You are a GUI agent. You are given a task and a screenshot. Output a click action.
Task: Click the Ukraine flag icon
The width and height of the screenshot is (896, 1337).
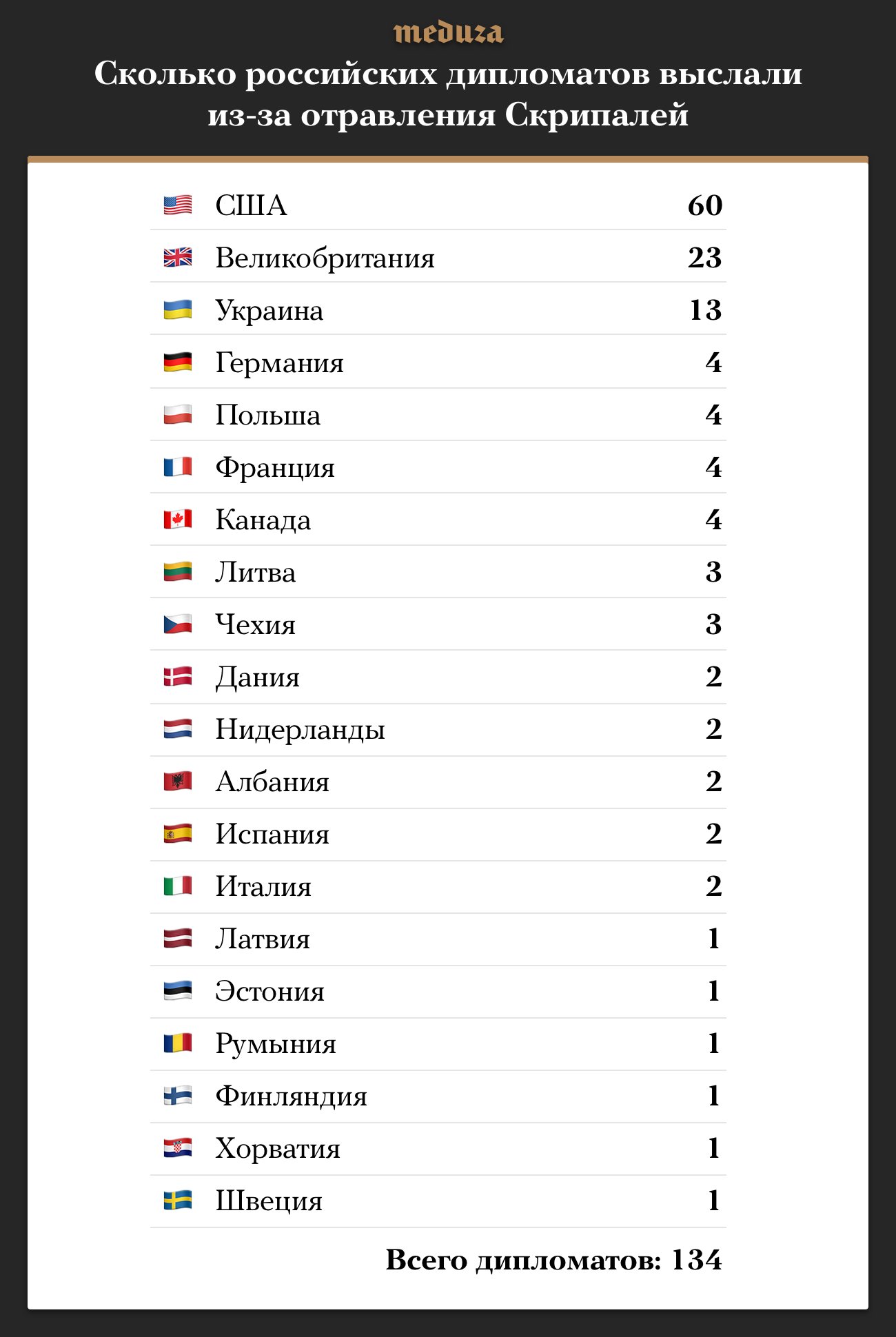click(178, 309)
